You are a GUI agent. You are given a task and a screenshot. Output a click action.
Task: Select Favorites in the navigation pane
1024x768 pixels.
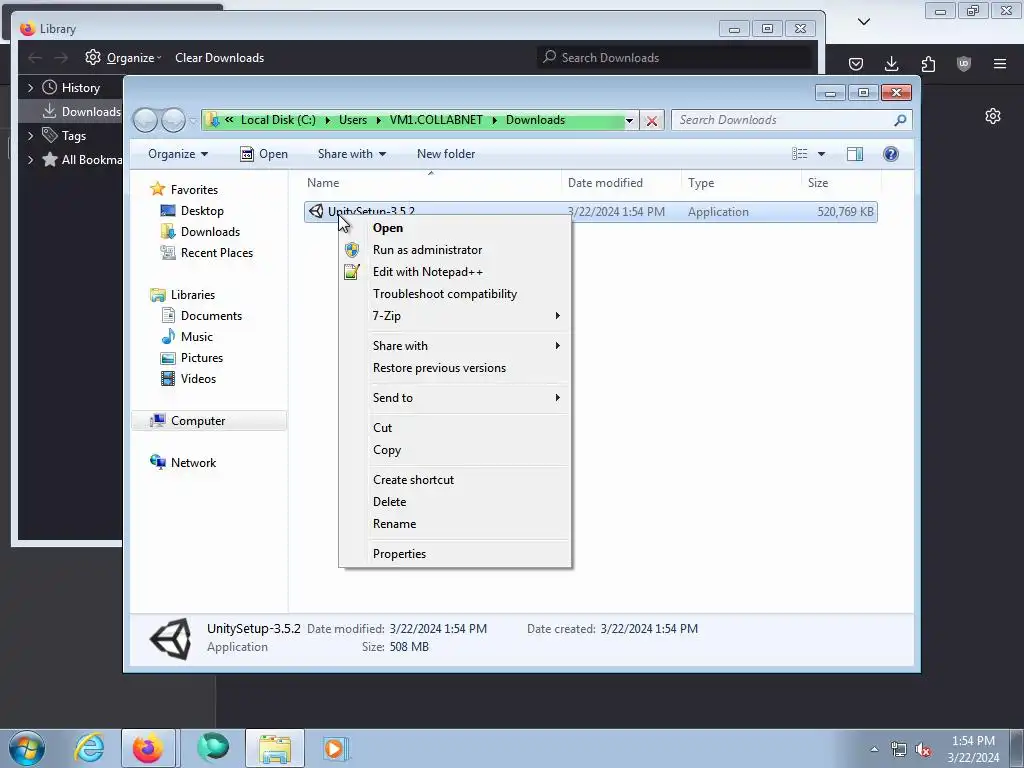pyautogui.click(x=194, y=190)
